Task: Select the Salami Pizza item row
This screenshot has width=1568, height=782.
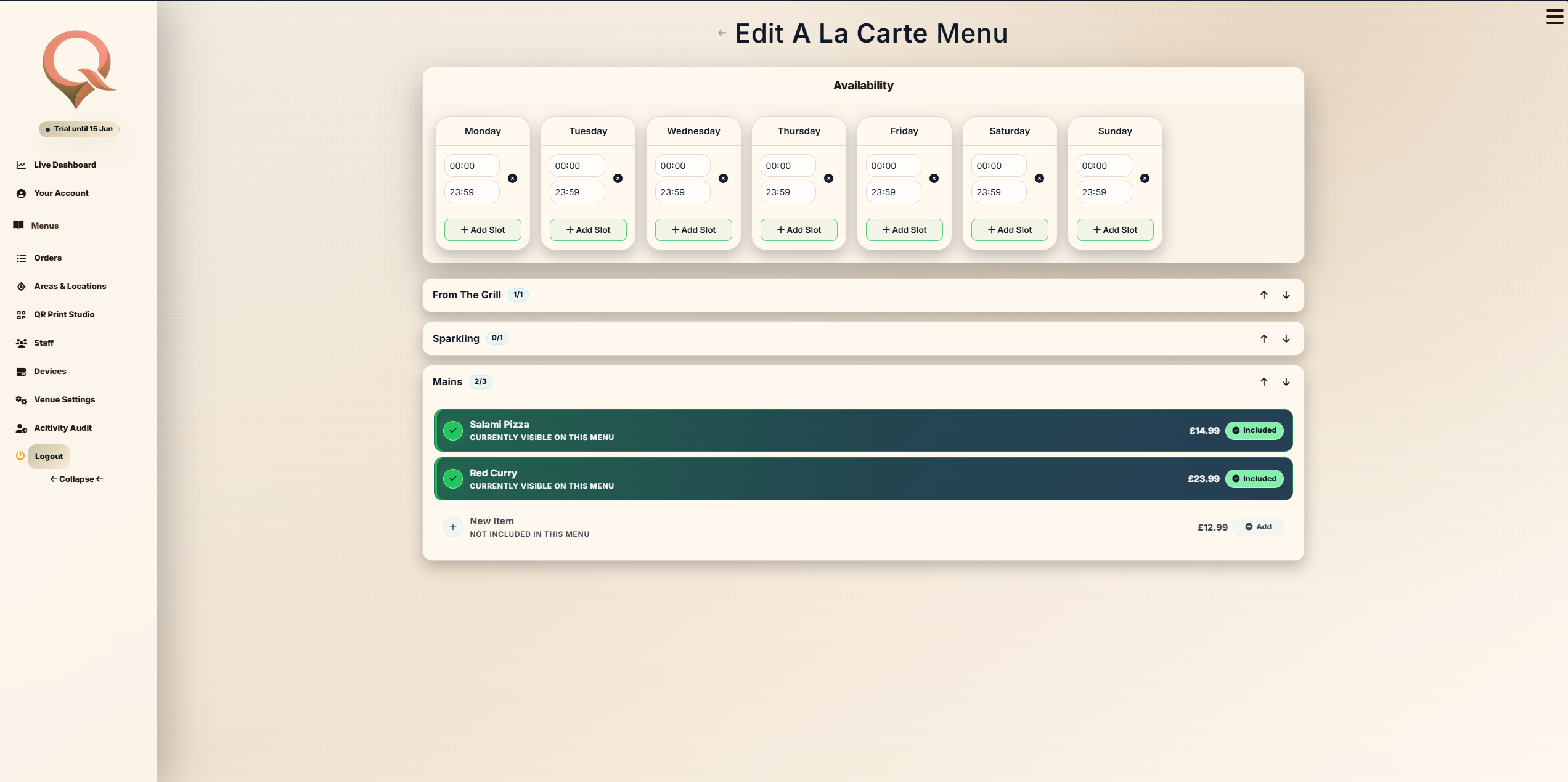Action: coord(863,431)
